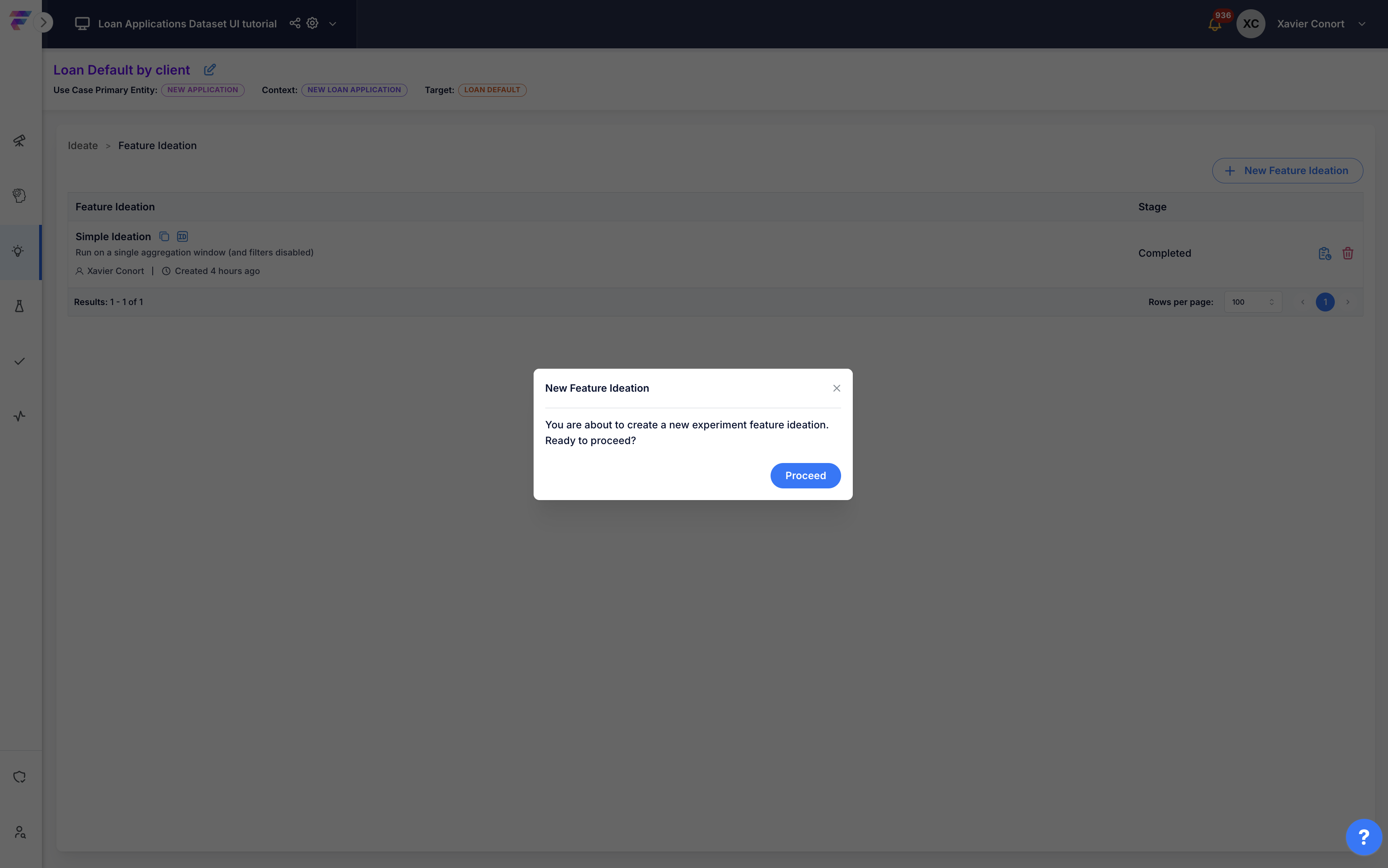Viewport: 1388px width, 868px height.
Task: Go to the previous page arrow
Action: point(1303,302)
